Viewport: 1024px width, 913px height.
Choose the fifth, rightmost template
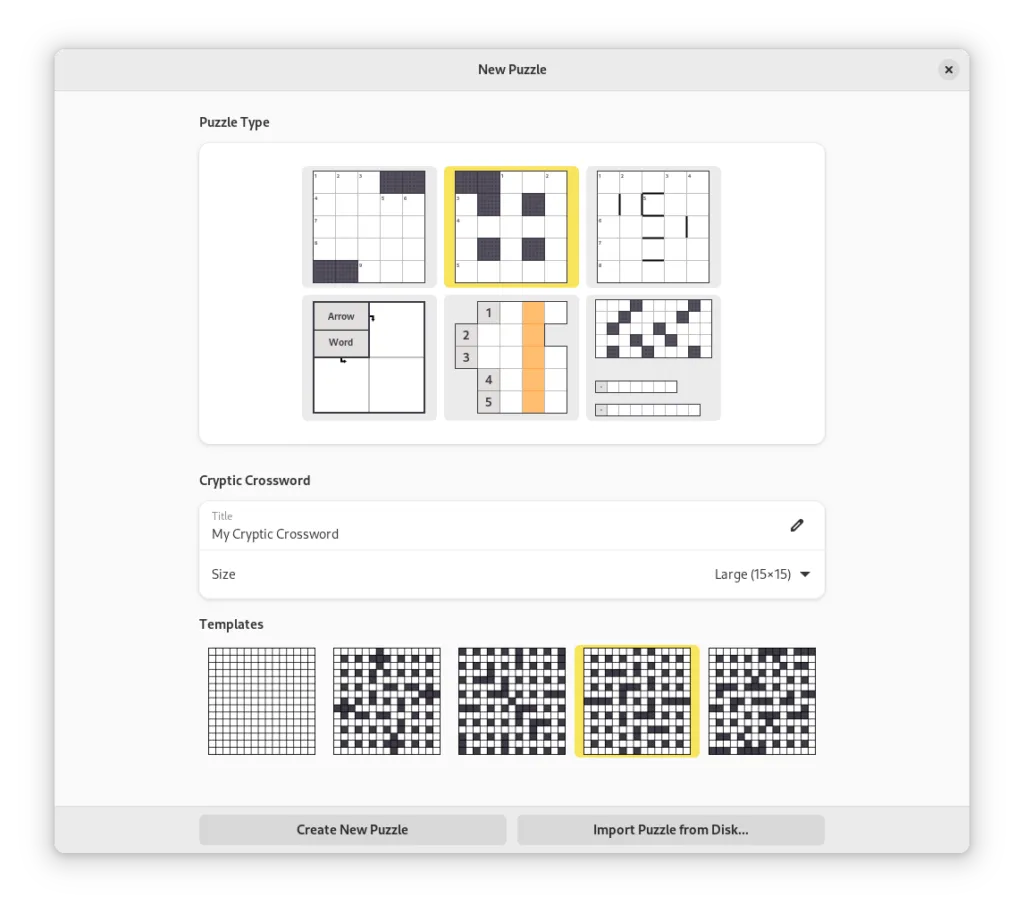point(762,701)
